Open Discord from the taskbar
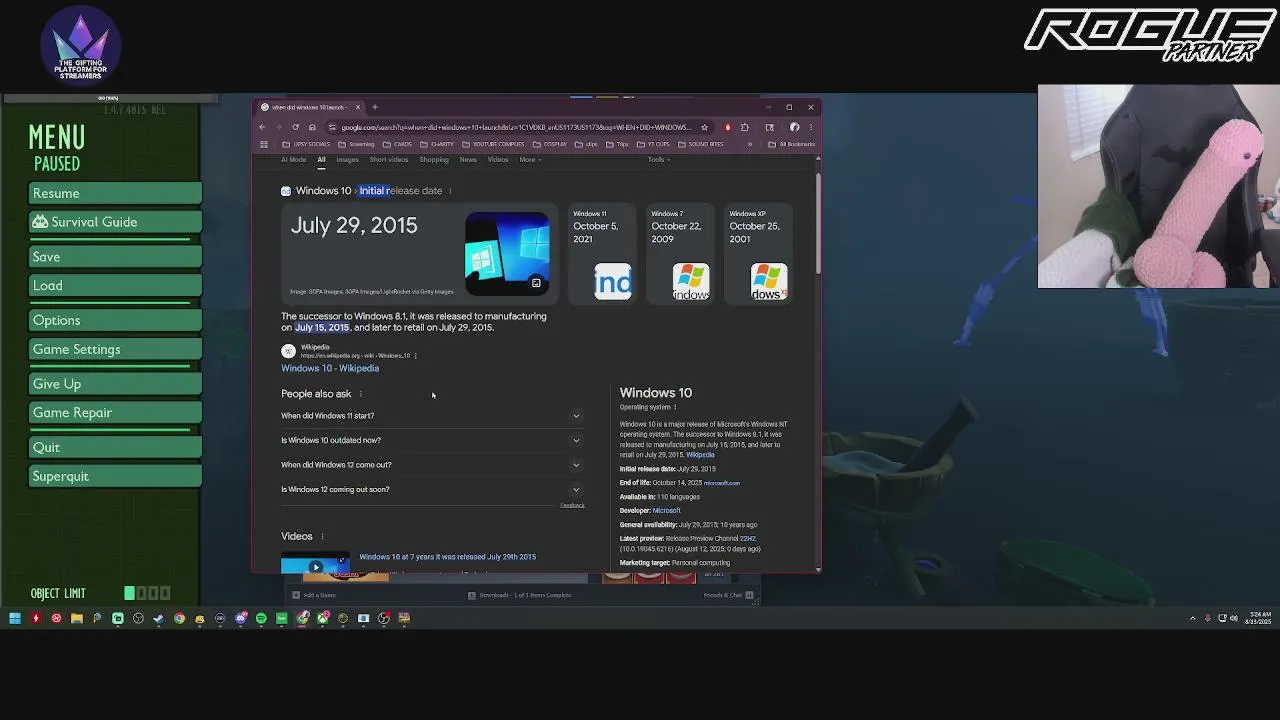Screen dimensions: 1280x720 click(x=241, y=618)
